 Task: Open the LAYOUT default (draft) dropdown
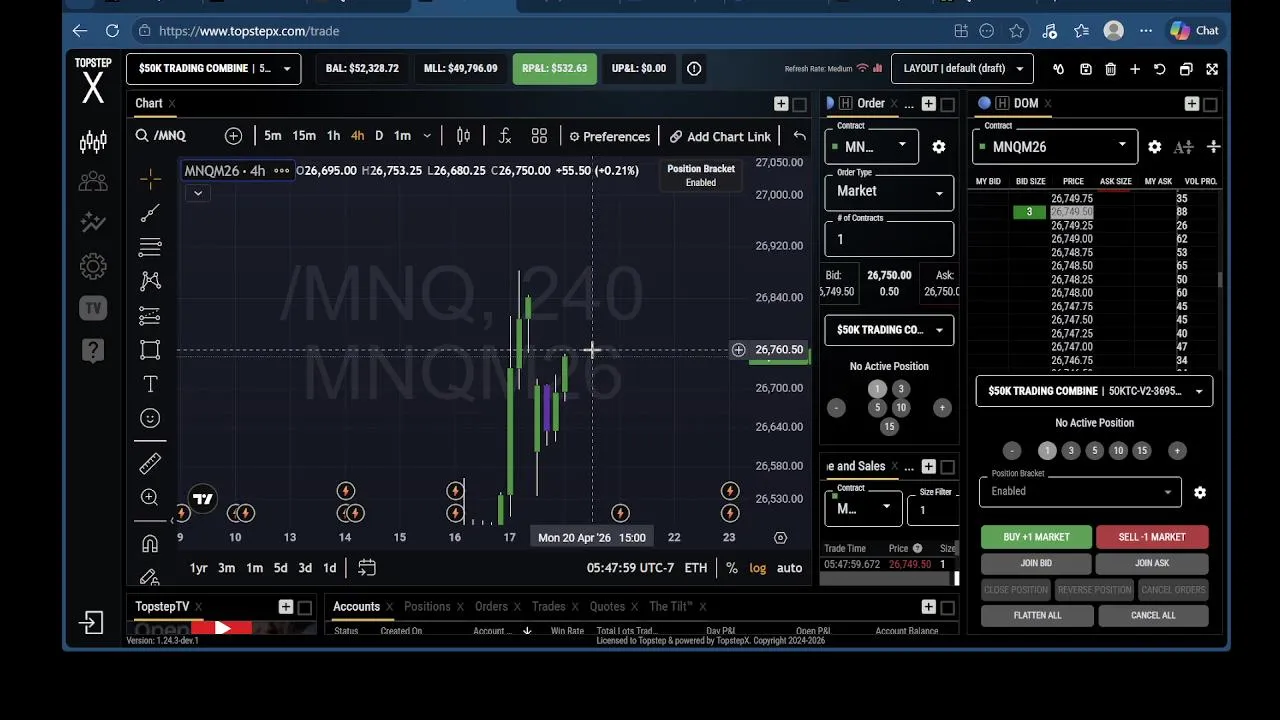pyautogui.click(x=962, y=69)
